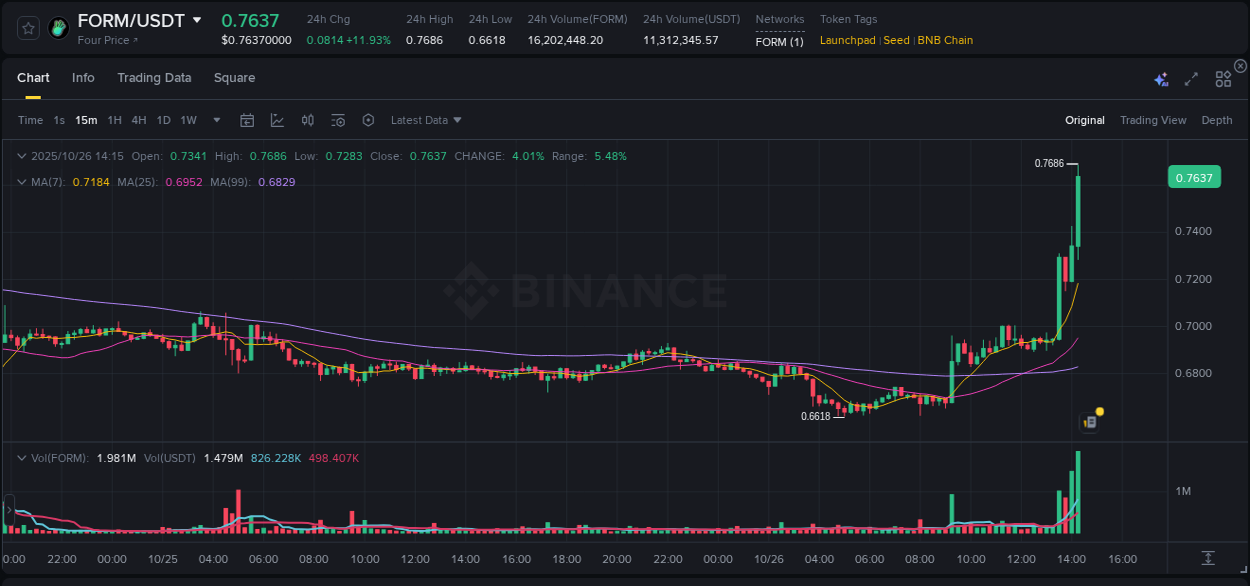Select the 1D timeframe
Image resolution: width=1250 pixels, height=586 pixels.
[163, 119]
